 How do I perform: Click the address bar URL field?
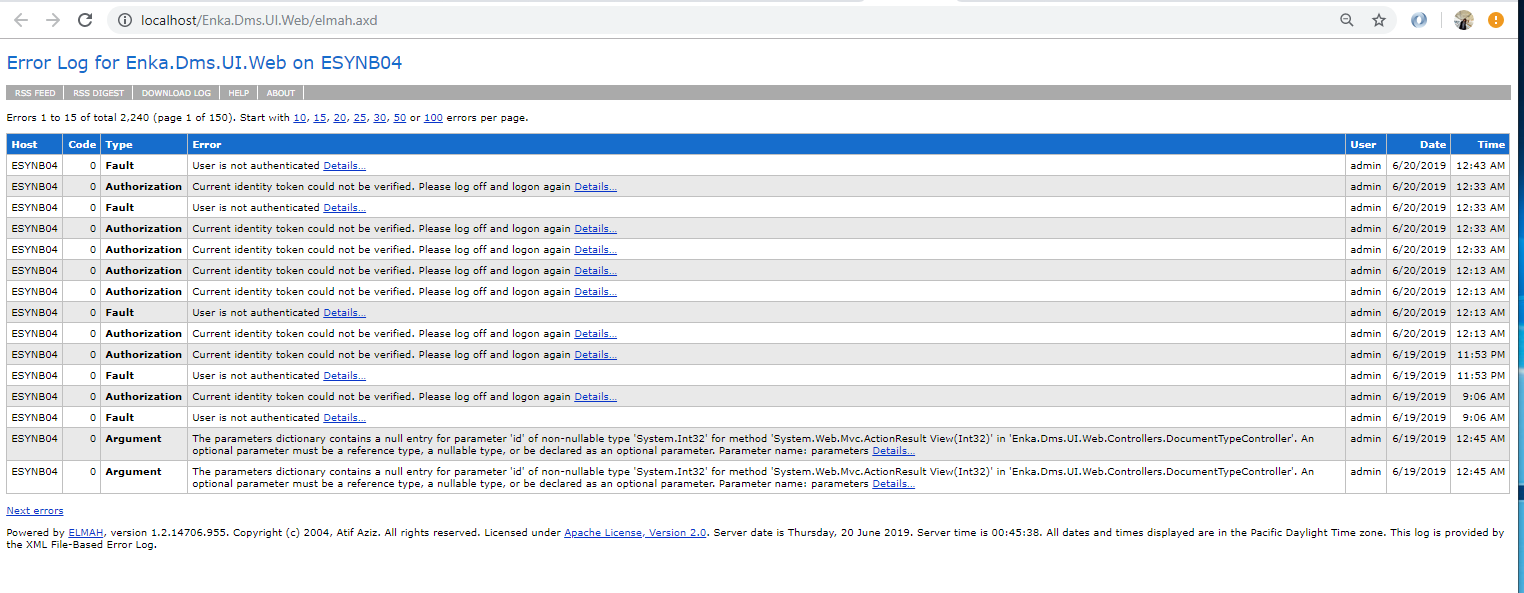click(720, 20)
